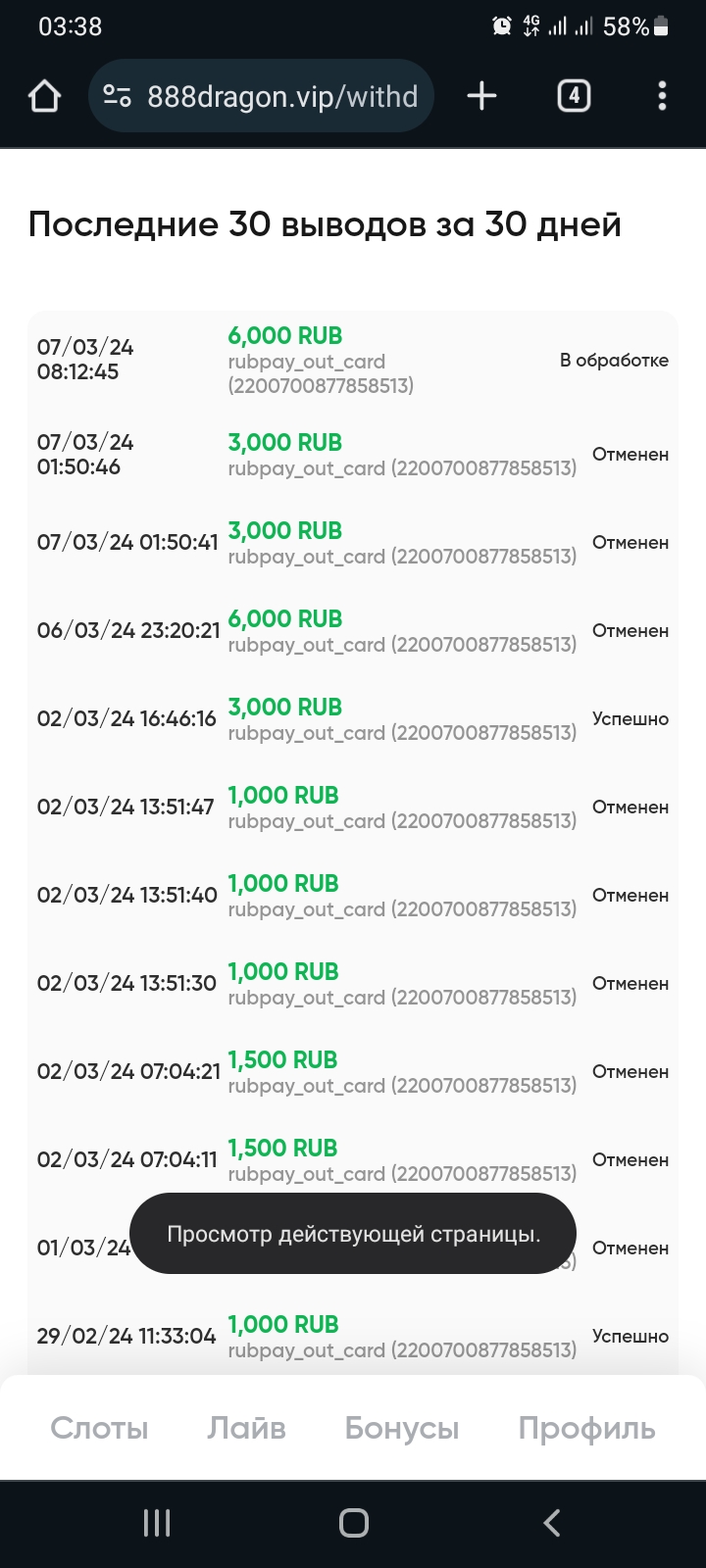Tap the Последние 30 выводов heading
This screenshot has height=1568, width=706.
pyautogui.click(x=325, y=224)
